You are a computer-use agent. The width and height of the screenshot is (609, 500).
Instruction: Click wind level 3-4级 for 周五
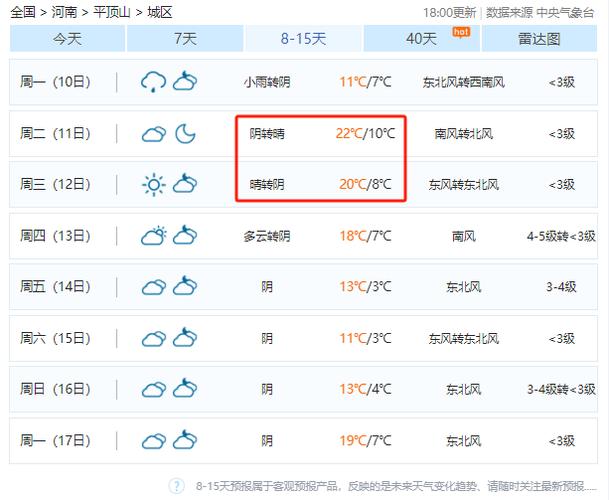pyautogui.click(x=561, y=287)
